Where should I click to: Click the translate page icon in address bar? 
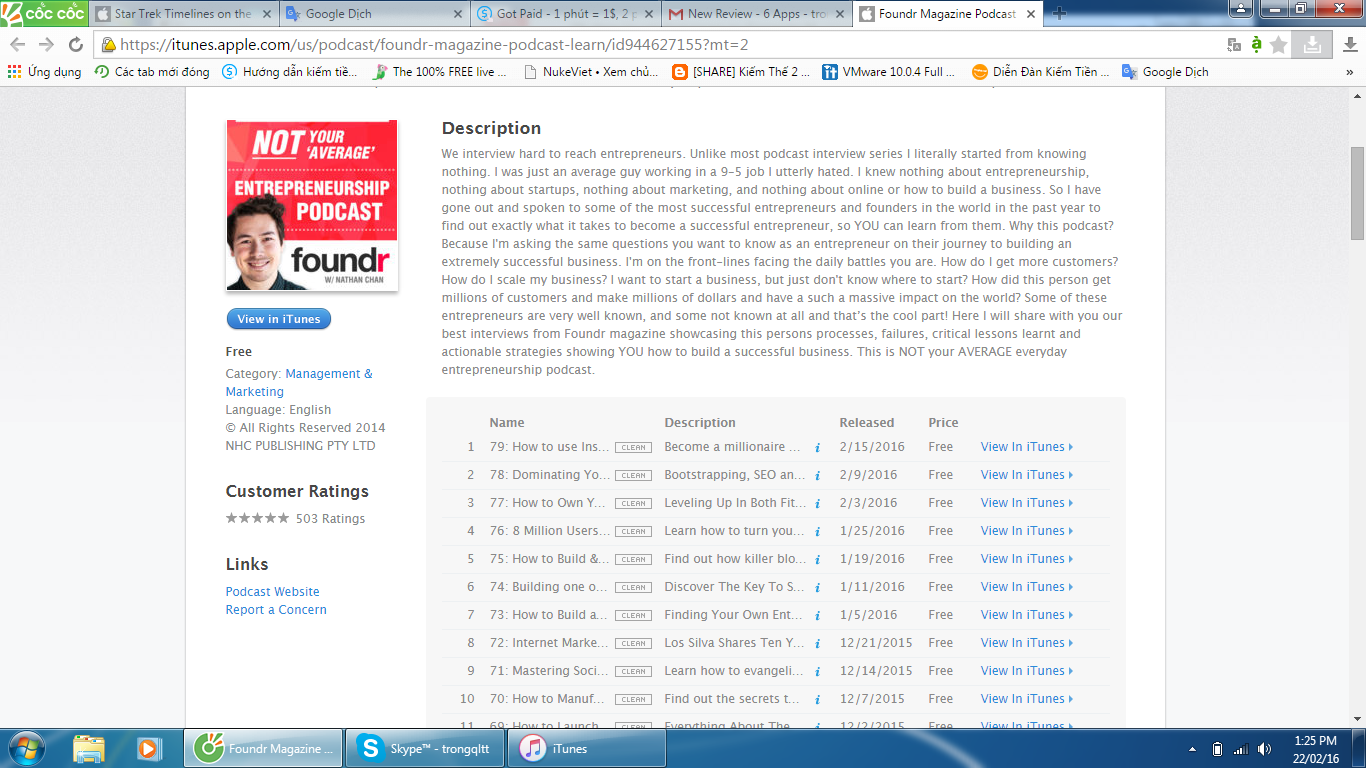[1234, 45]
